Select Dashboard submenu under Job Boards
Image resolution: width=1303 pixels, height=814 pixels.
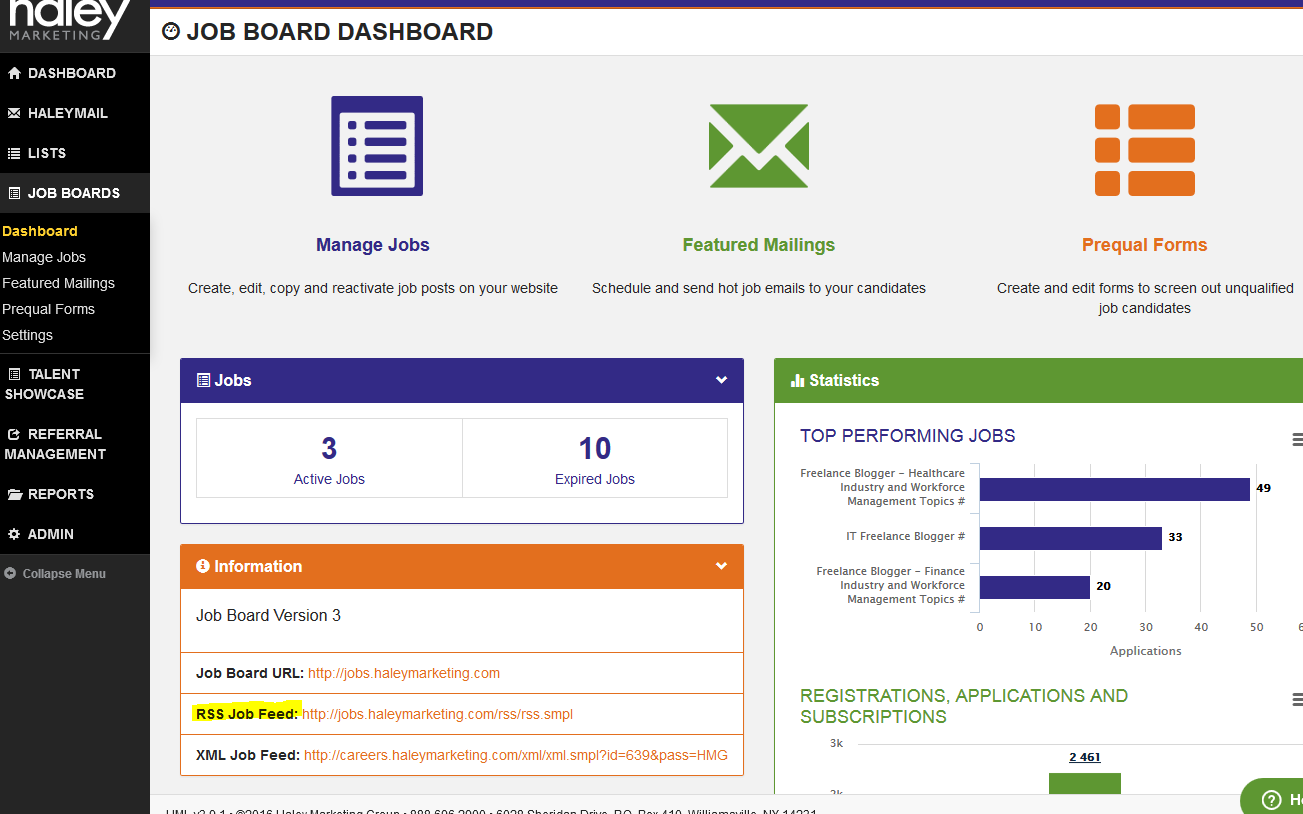point(40,231)
